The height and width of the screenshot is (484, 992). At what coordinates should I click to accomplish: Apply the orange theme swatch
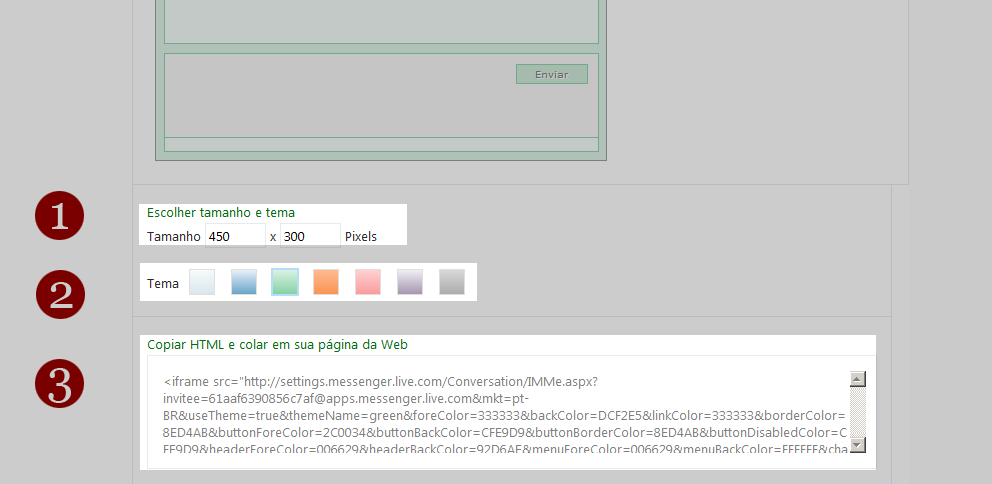click(326, 282)
